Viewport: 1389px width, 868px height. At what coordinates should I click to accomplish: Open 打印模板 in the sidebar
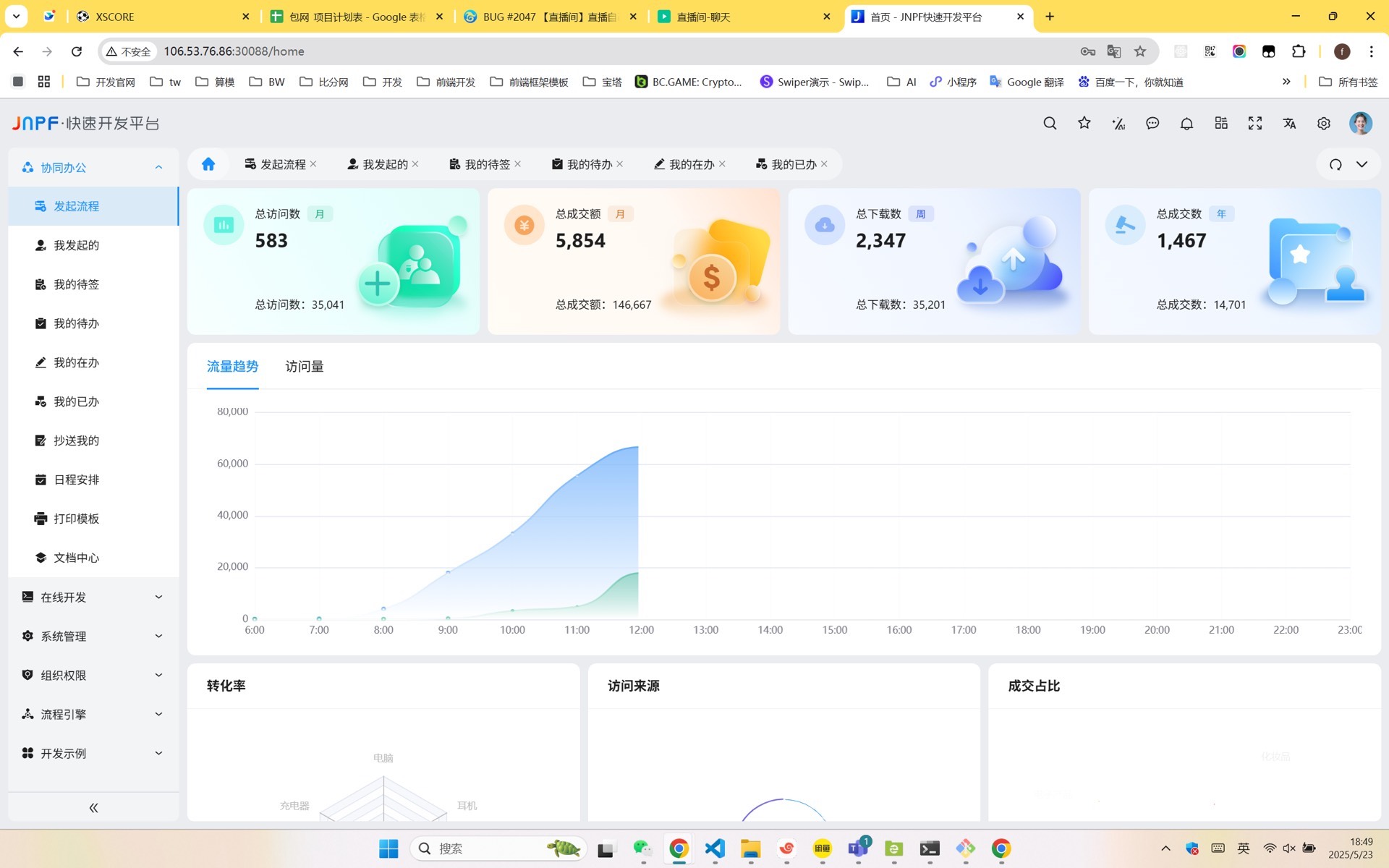click(76, 519)
